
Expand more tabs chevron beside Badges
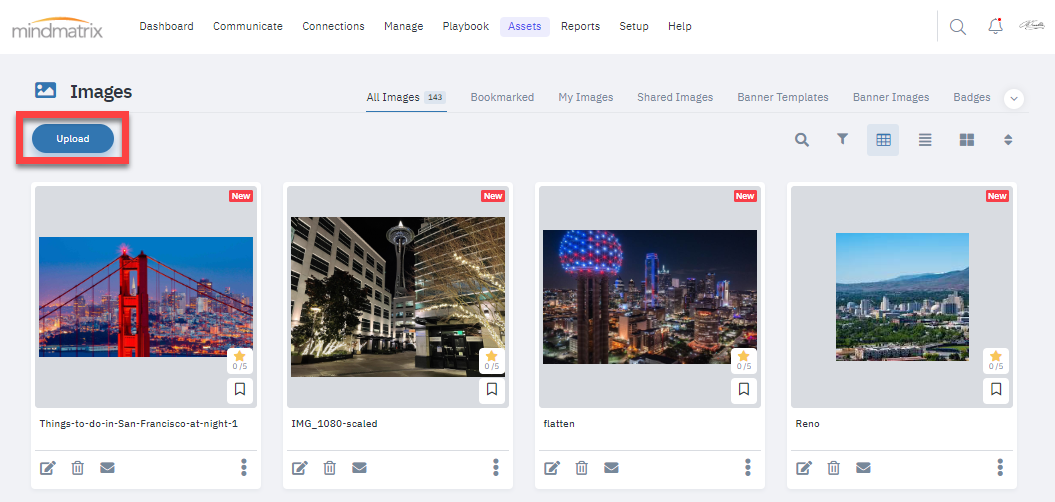(x=1014, y=99)
